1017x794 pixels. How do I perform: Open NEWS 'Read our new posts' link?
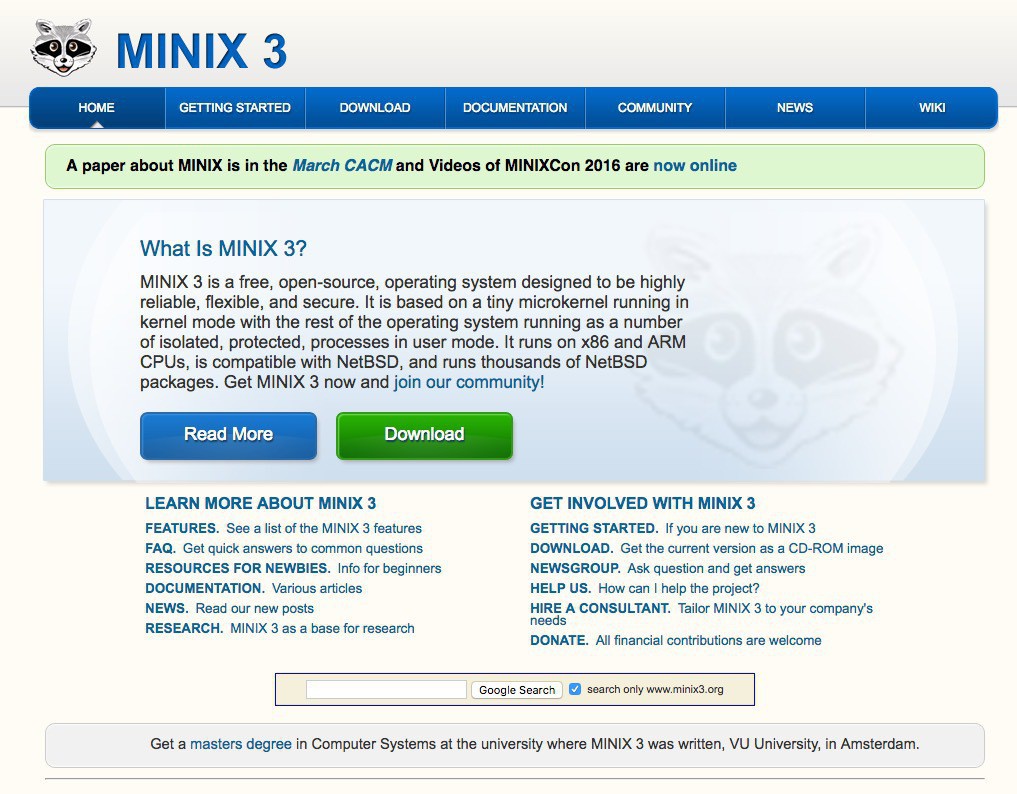[230, 608]
